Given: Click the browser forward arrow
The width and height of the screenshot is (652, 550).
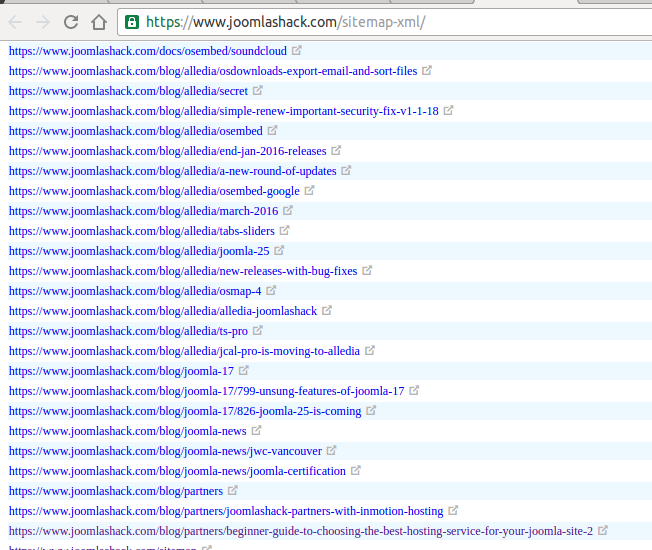Looking at the screenshot, I should coord(43,22).
